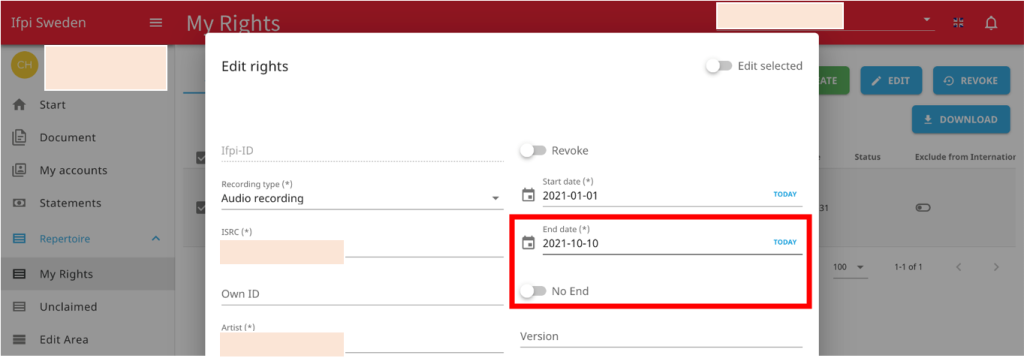Viewport: 1024px width, 364px height.
Task: Go to previous page arrow
Action: click(959, 267)
